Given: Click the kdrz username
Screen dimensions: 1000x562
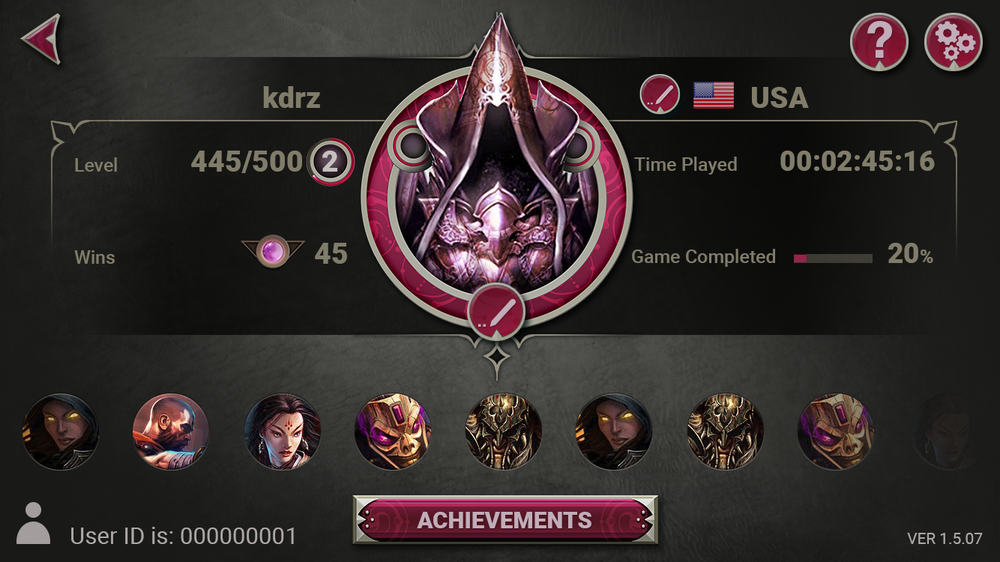Looking at the screenshot, I should (291, 98).
